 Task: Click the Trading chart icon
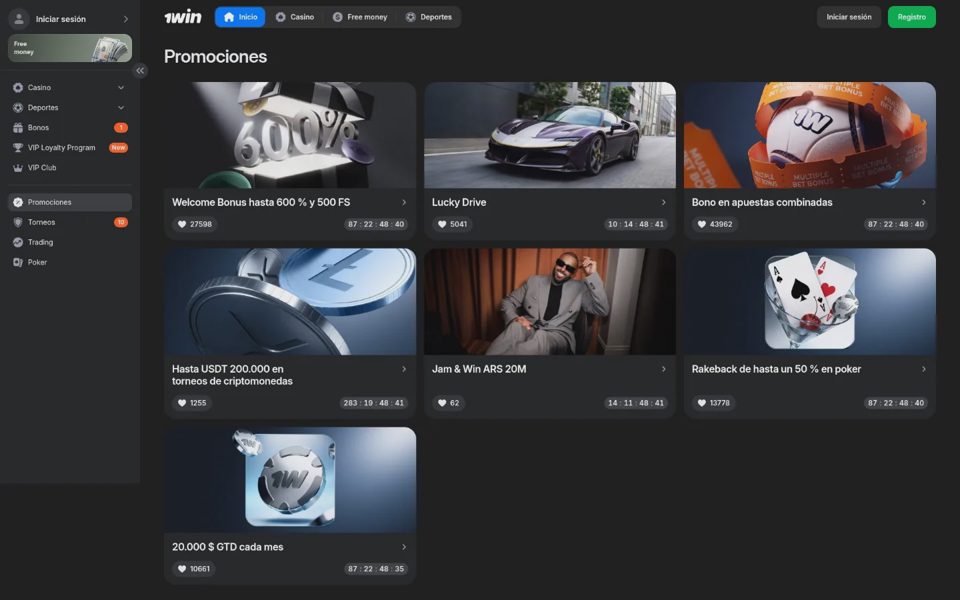[18, 242]
